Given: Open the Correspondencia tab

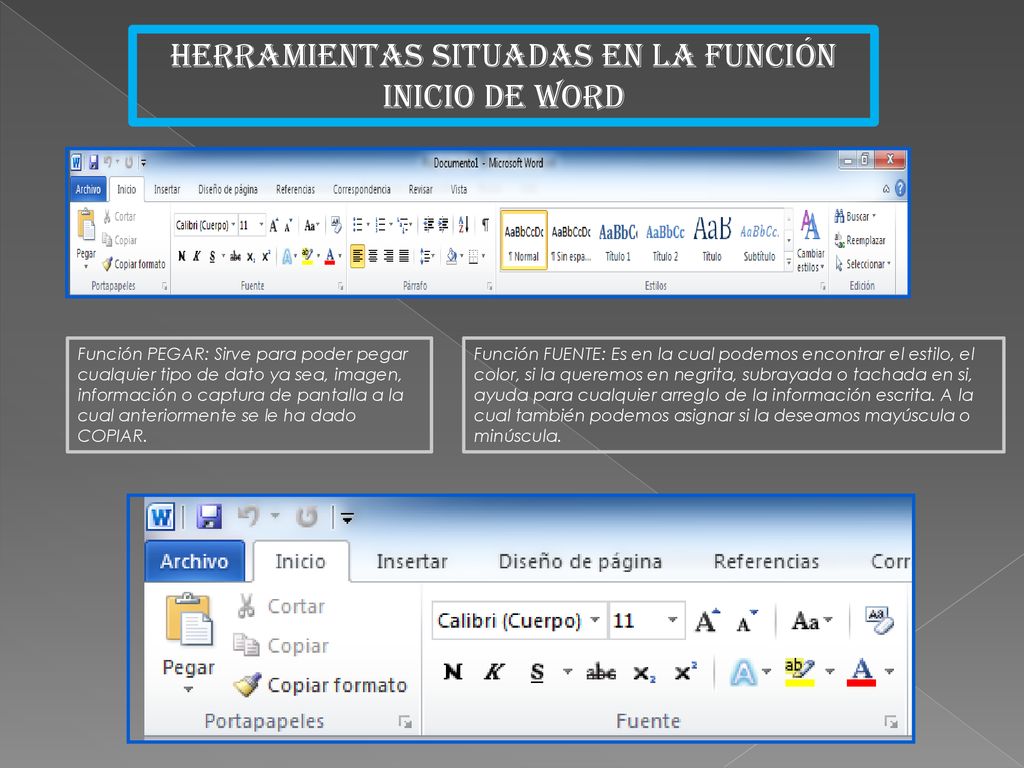Looking at the screenshot, I should pyautogui.click(x=362, y=189).
